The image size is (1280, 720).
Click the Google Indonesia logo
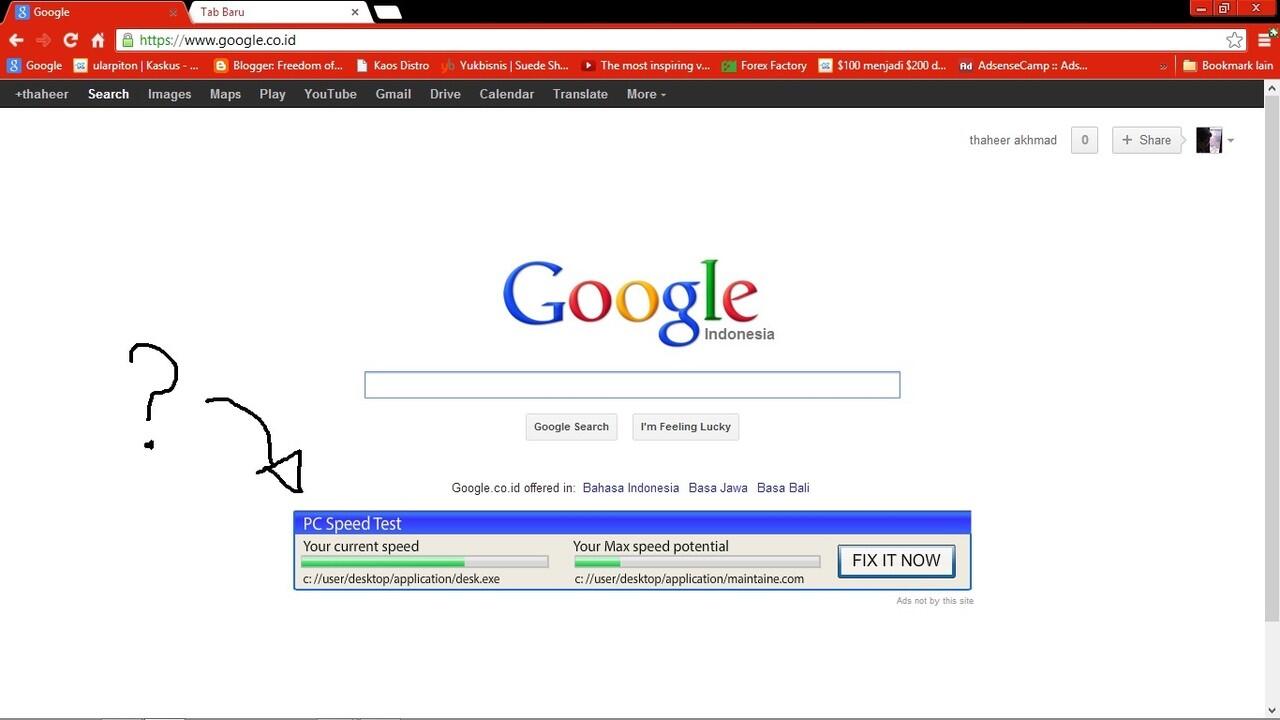[x=637, y=302]
